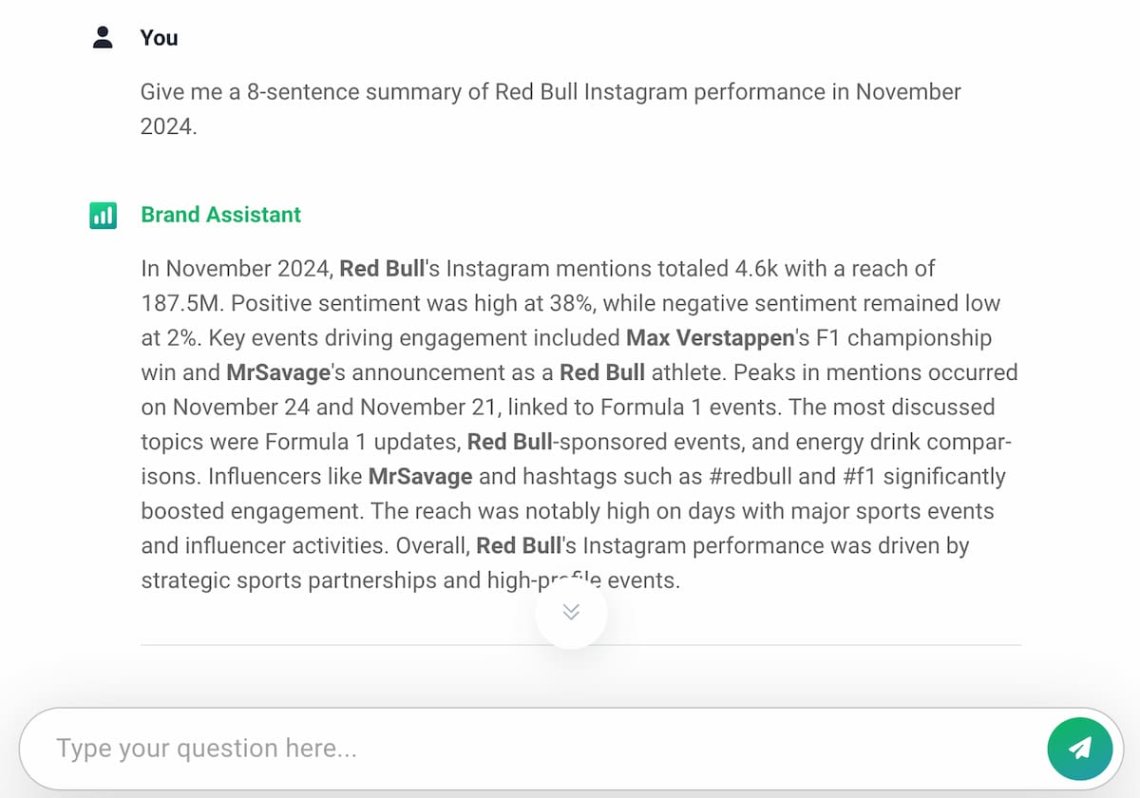Viewport: 1140px width, 798px height.
Task: Click the 187.5M reach figure
Action: click(x=180, y=304)
